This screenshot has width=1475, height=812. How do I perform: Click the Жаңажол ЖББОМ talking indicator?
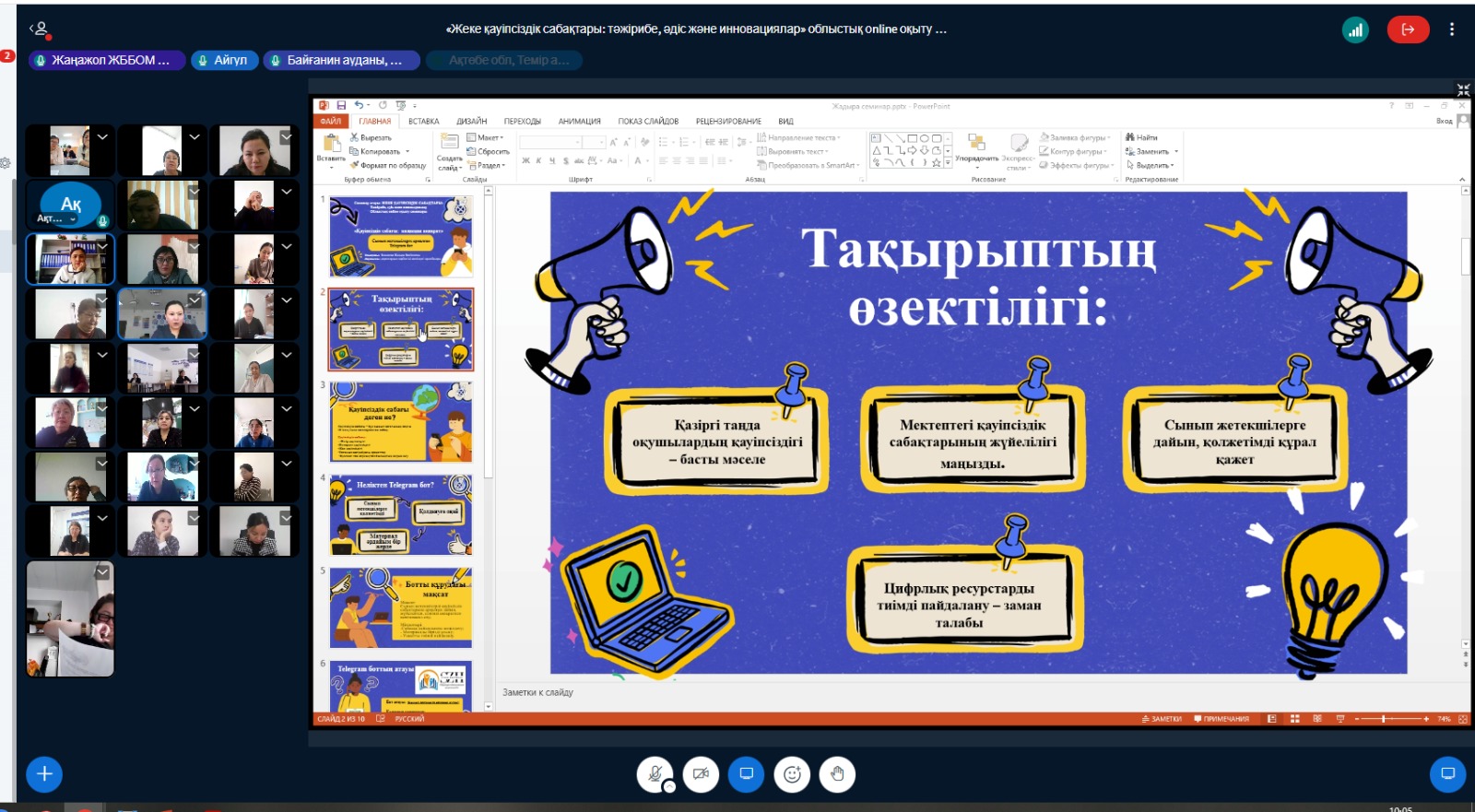coord(101,60)
